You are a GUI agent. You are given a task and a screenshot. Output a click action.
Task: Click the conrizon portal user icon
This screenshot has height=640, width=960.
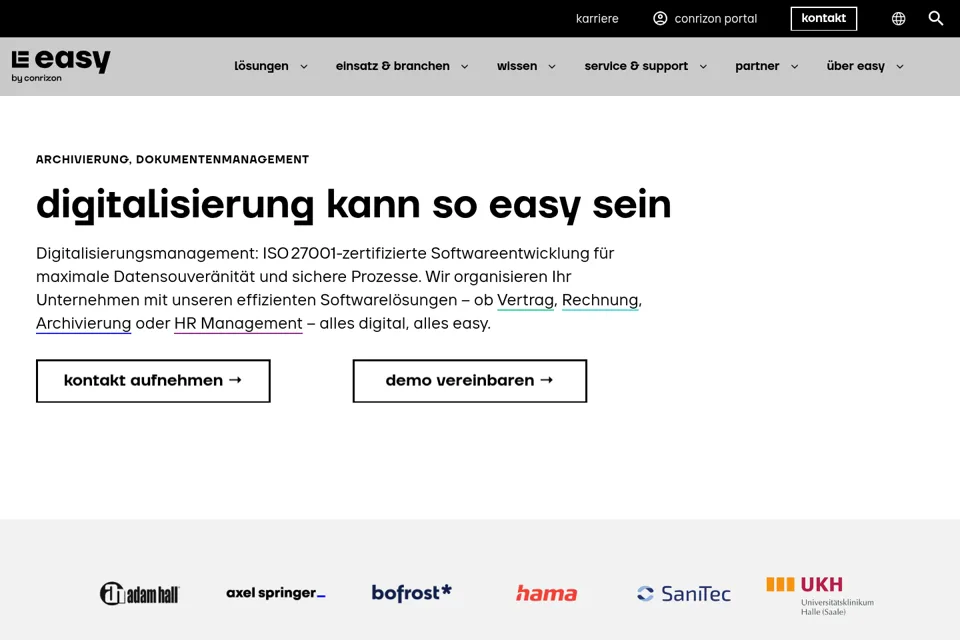pos(660,18)
